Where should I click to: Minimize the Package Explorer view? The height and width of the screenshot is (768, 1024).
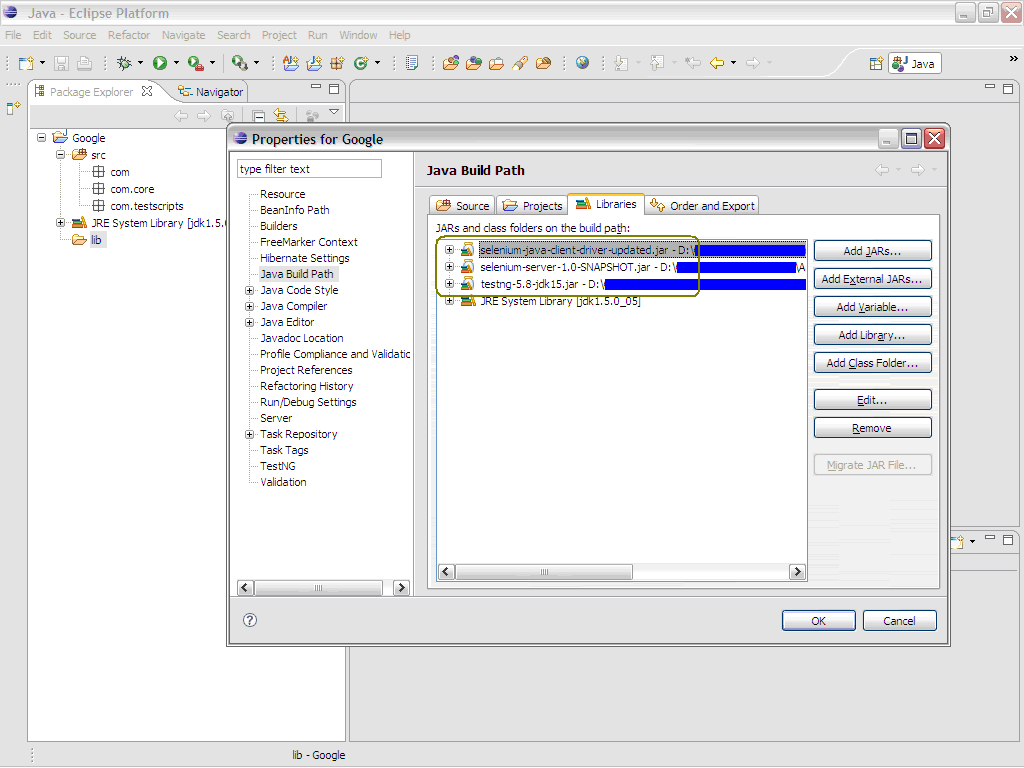coord(316,87)
